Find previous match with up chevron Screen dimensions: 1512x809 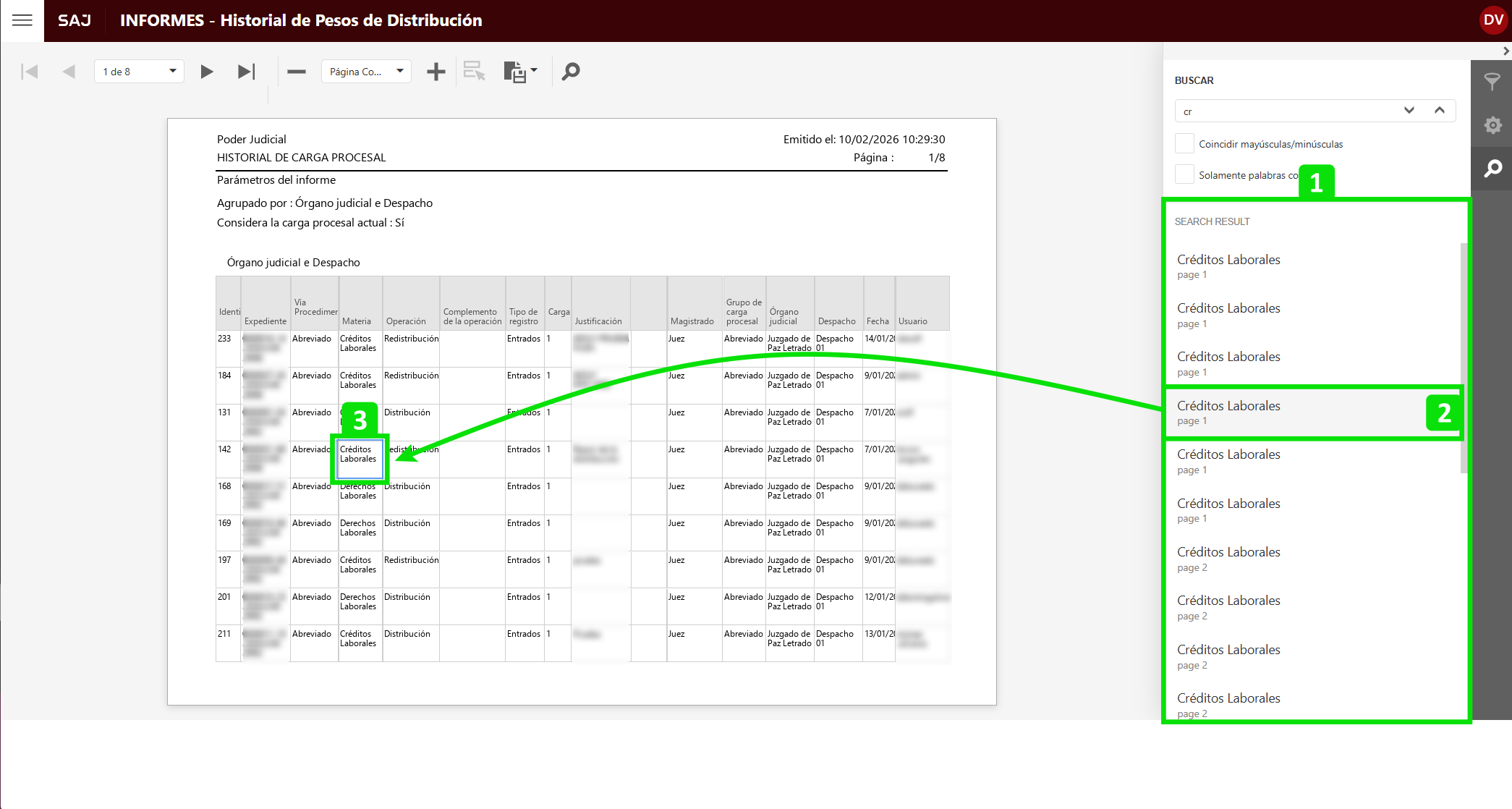point(1439,111)
